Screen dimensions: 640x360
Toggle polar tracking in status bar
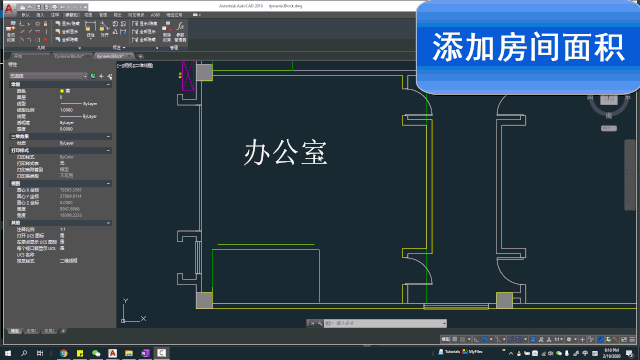click(484, 339)
